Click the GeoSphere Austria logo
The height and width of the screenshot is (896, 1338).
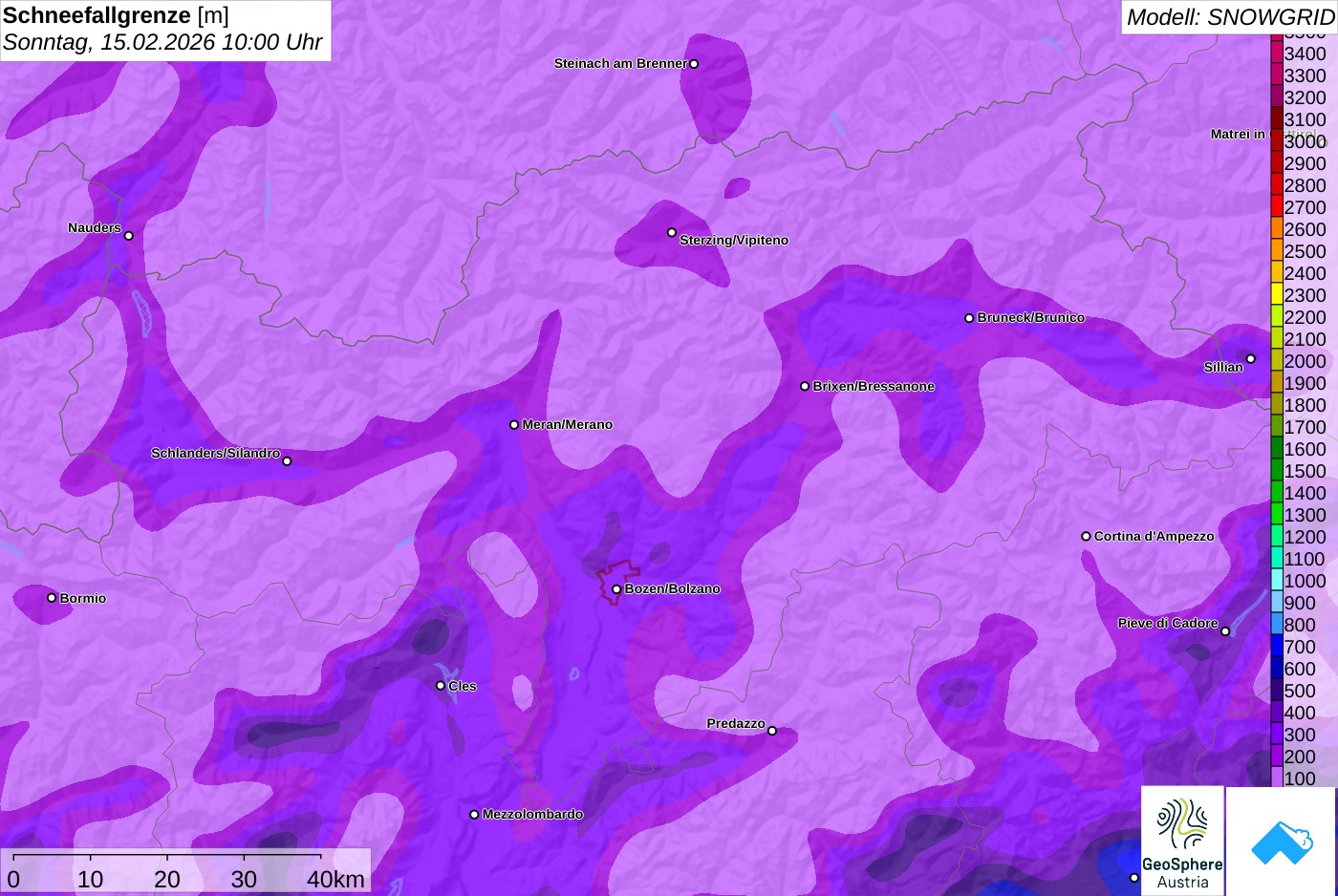[x=1182, y=842]
